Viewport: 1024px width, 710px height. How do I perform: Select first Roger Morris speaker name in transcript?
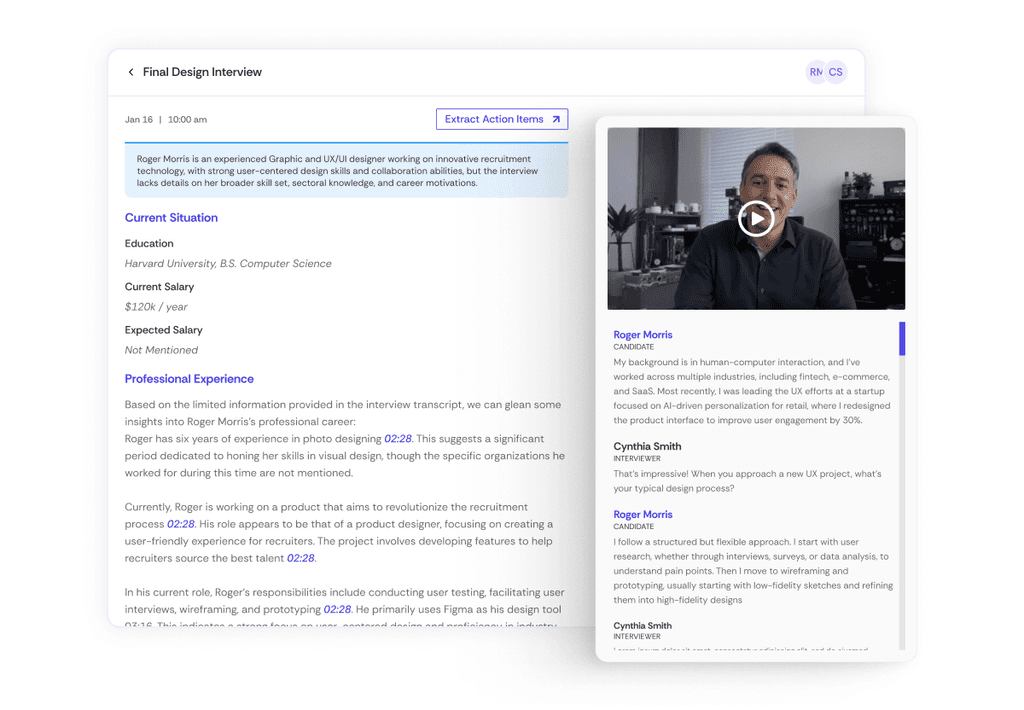[x=643, y=334]
